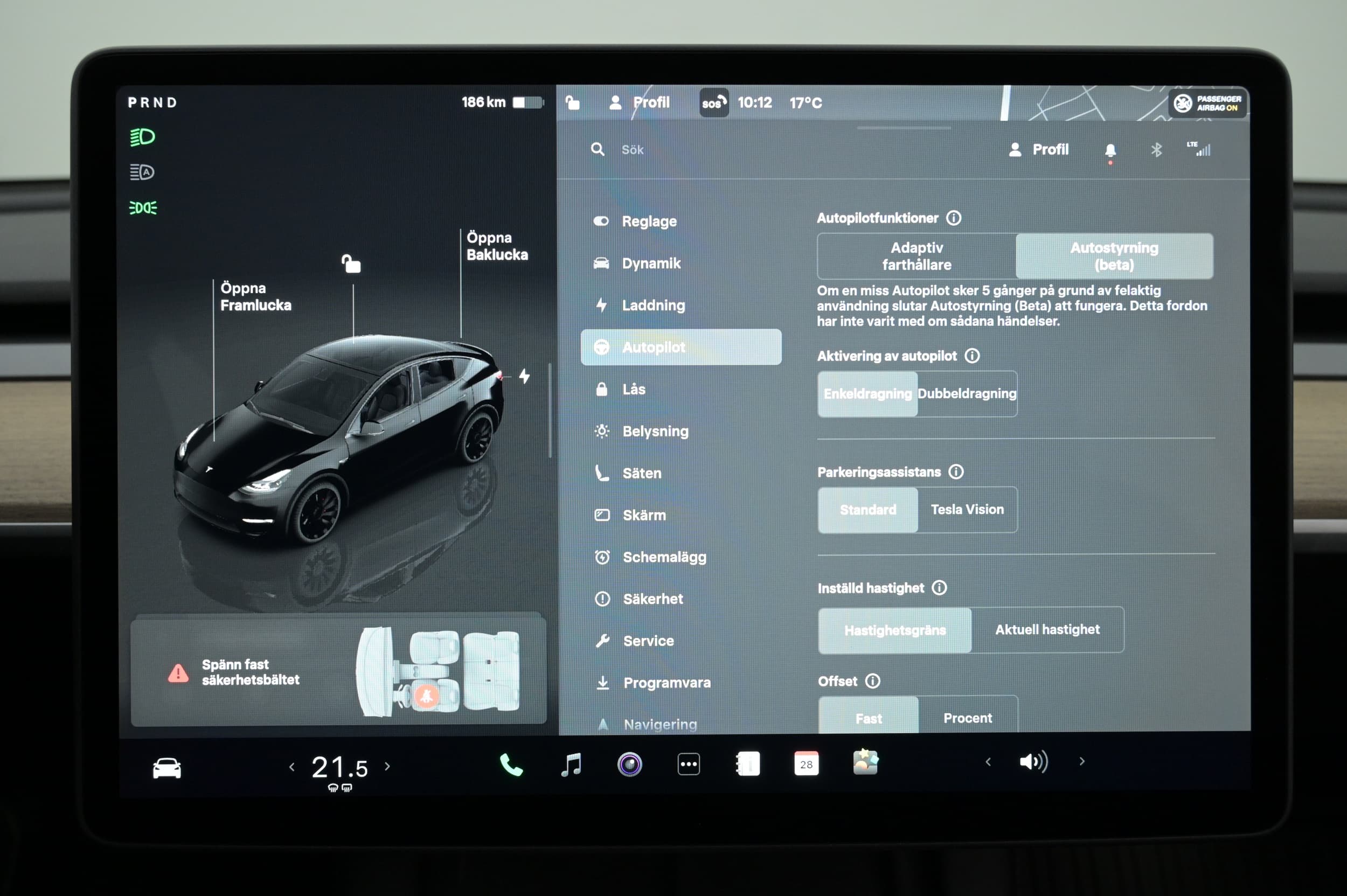Open the phone app icon

coord(511,765)
